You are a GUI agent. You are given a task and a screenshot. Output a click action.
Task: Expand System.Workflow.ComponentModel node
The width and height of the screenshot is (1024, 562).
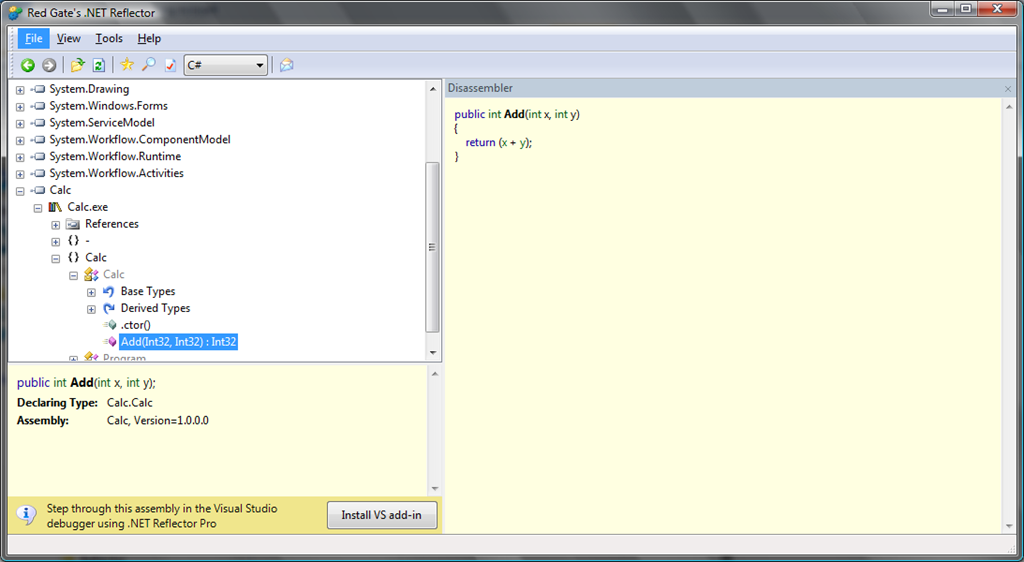(x=20, y=140)
